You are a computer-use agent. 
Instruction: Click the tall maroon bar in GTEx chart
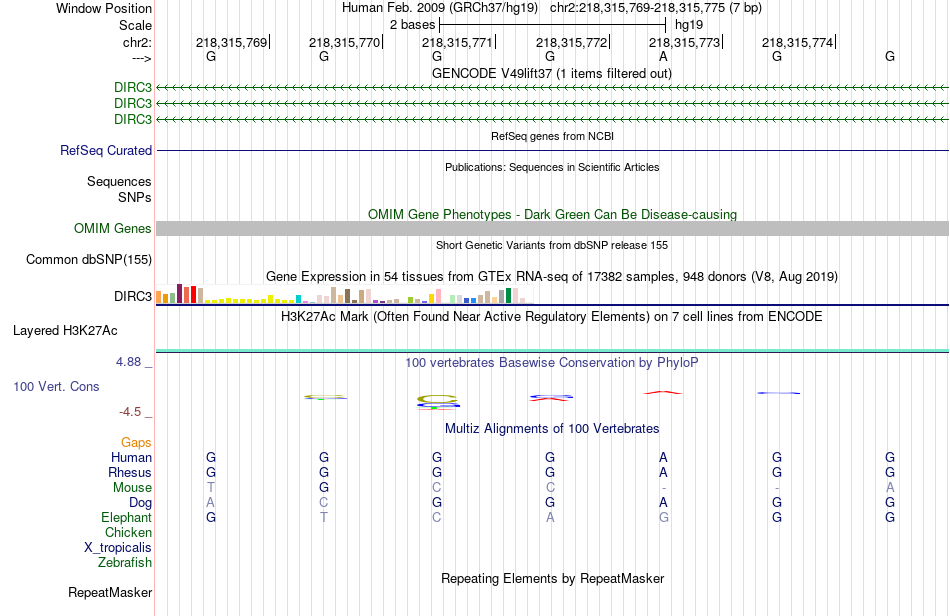click(x=179, y=293)
